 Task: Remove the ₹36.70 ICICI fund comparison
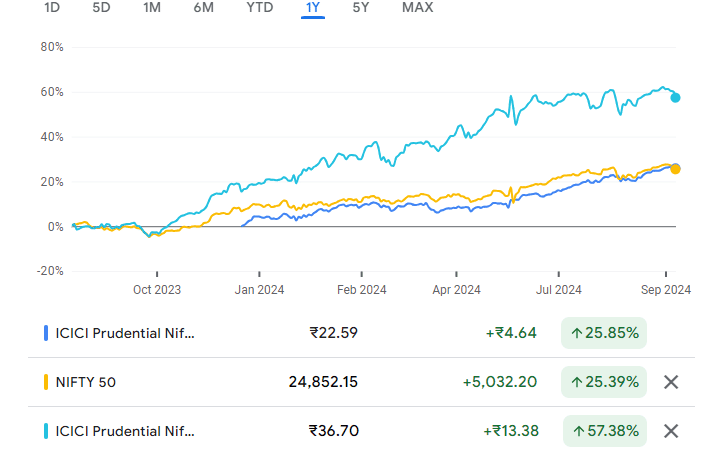point(671,431)
